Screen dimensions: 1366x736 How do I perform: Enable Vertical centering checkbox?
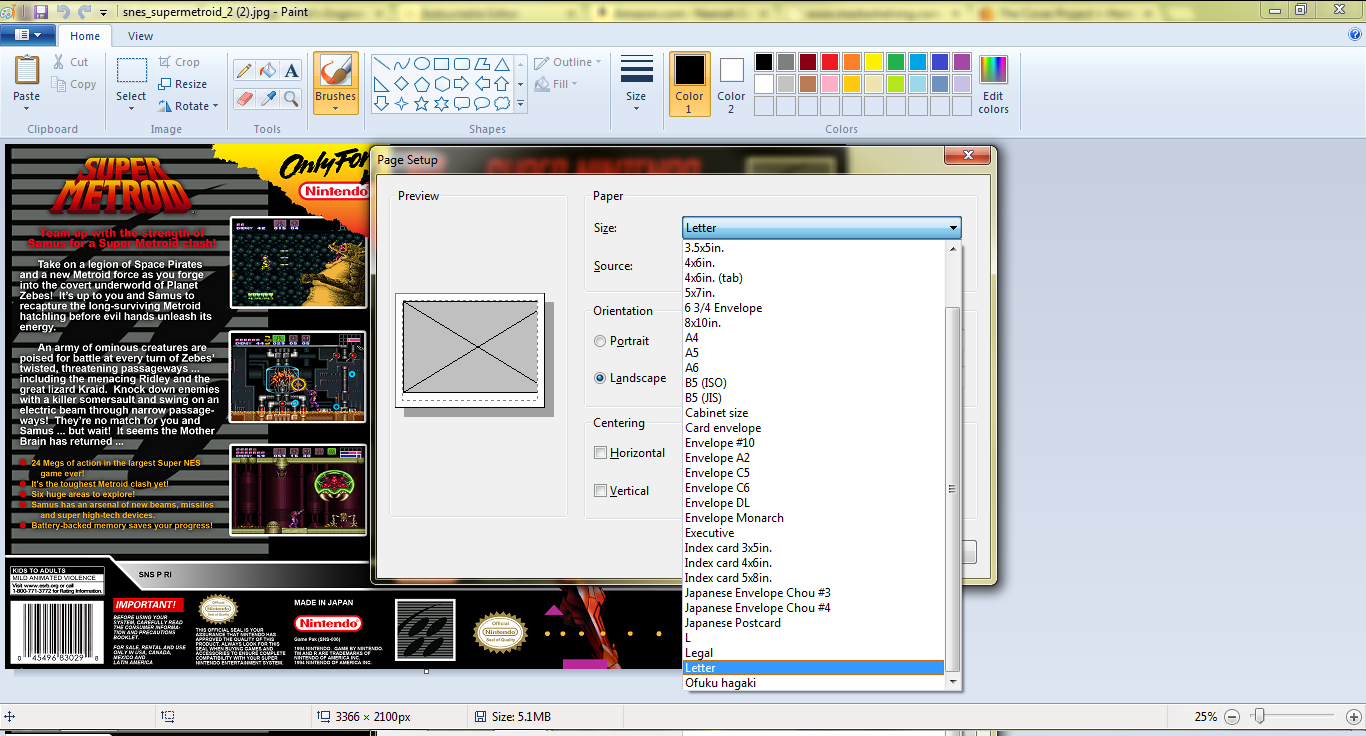[601, 491]
